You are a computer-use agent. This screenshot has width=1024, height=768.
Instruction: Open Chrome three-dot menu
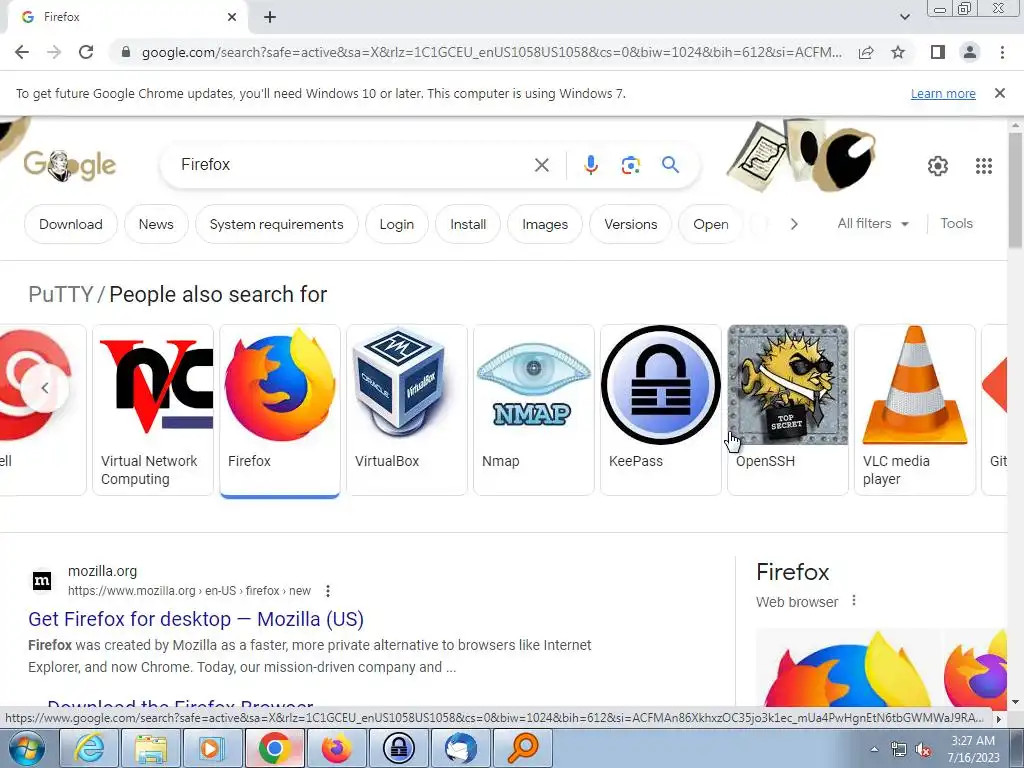[1002, 52]
